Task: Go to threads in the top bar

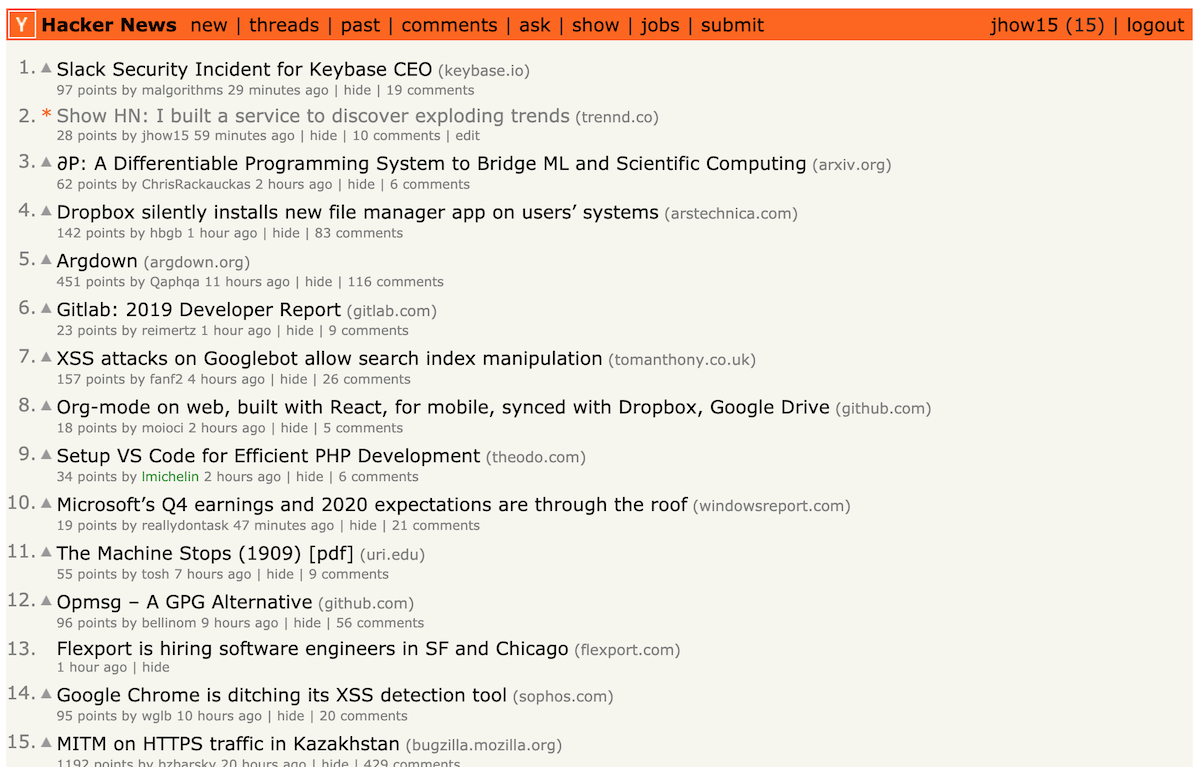Action: pos(284,25)
